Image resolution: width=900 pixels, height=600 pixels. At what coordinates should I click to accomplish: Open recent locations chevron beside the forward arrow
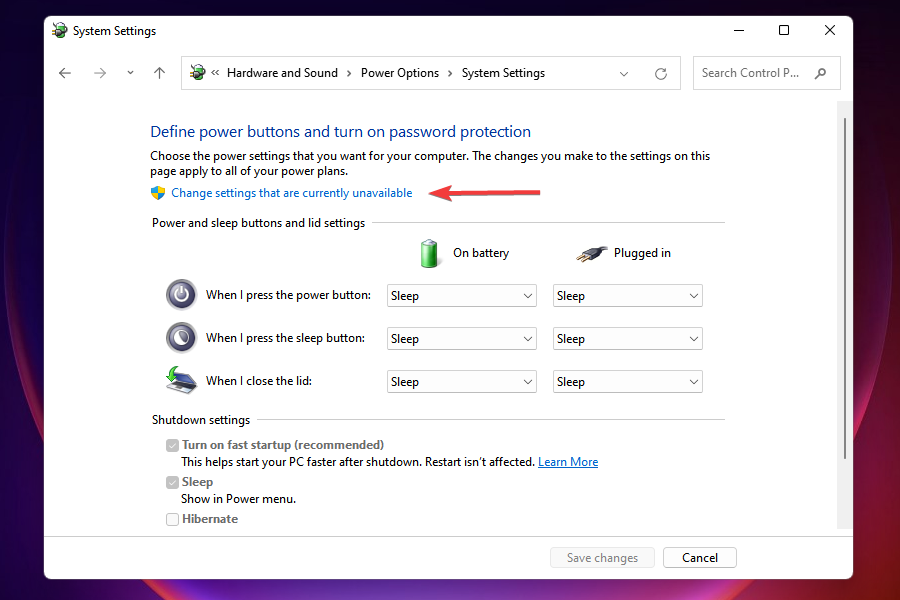pos(130,73)
